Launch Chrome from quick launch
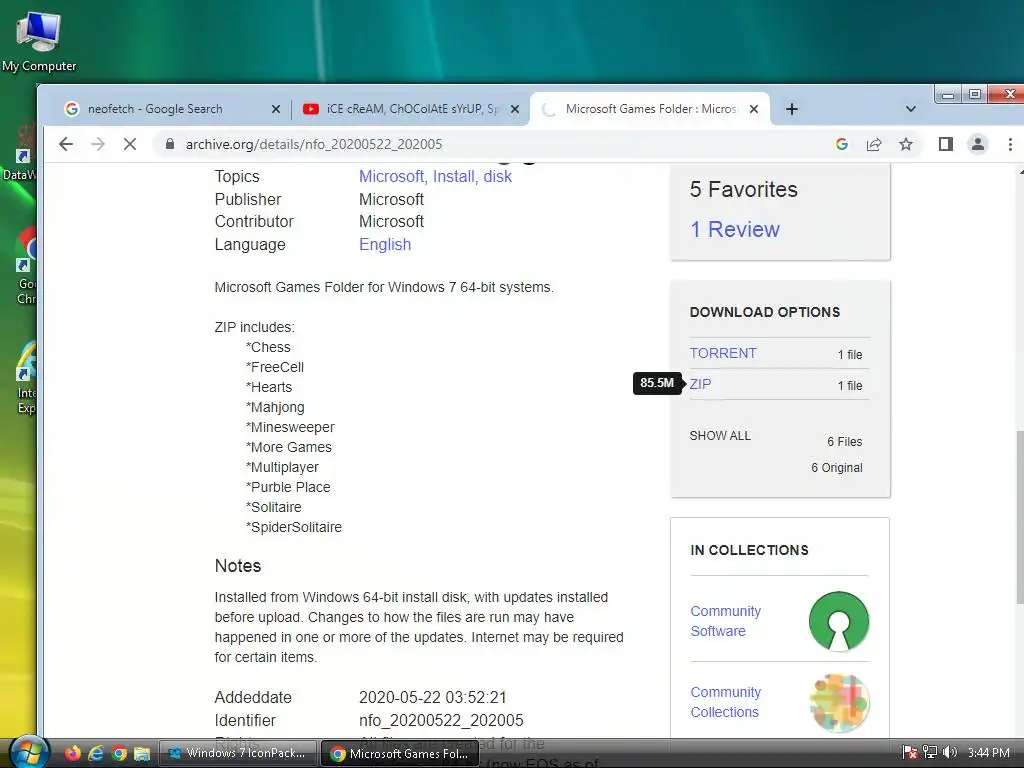 point(119,754)
